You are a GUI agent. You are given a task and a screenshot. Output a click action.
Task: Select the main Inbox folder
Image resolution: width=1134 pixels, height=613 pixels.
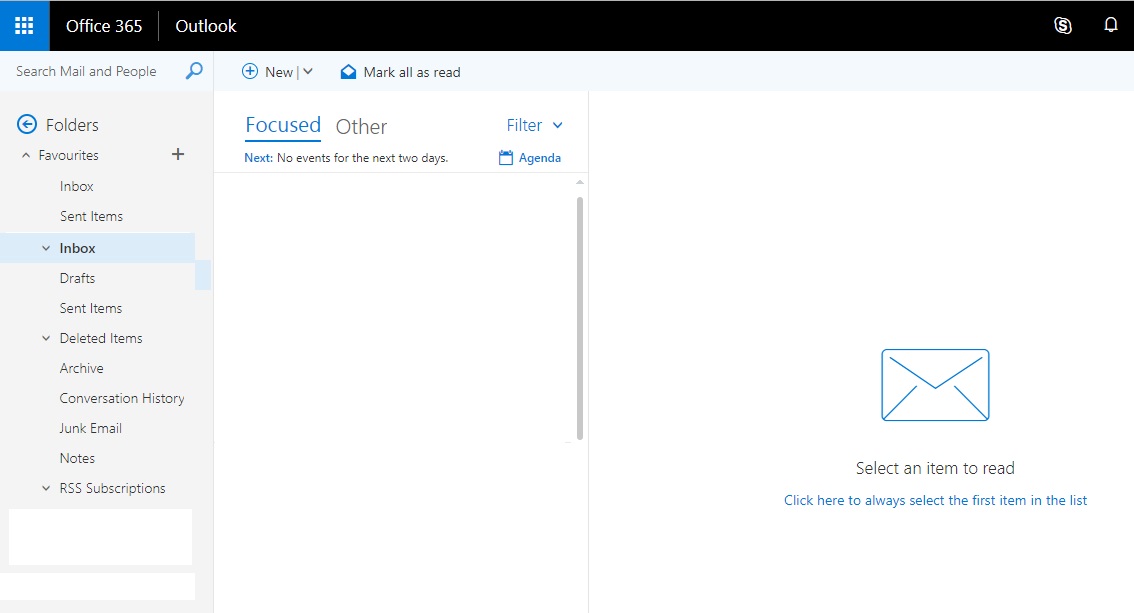pos(77,248)
